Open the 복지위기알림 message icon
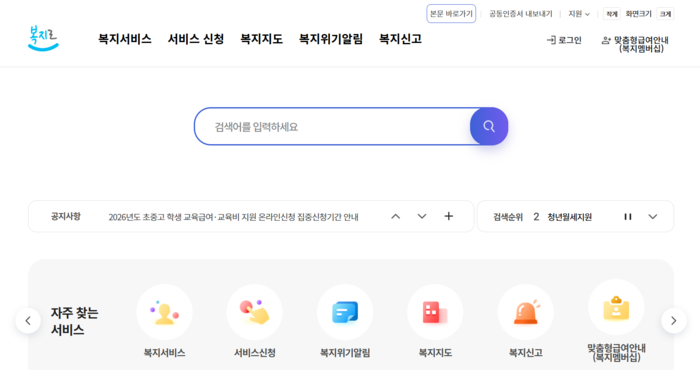Viewport: 700px width, 370px height. (x=345, y=312)
